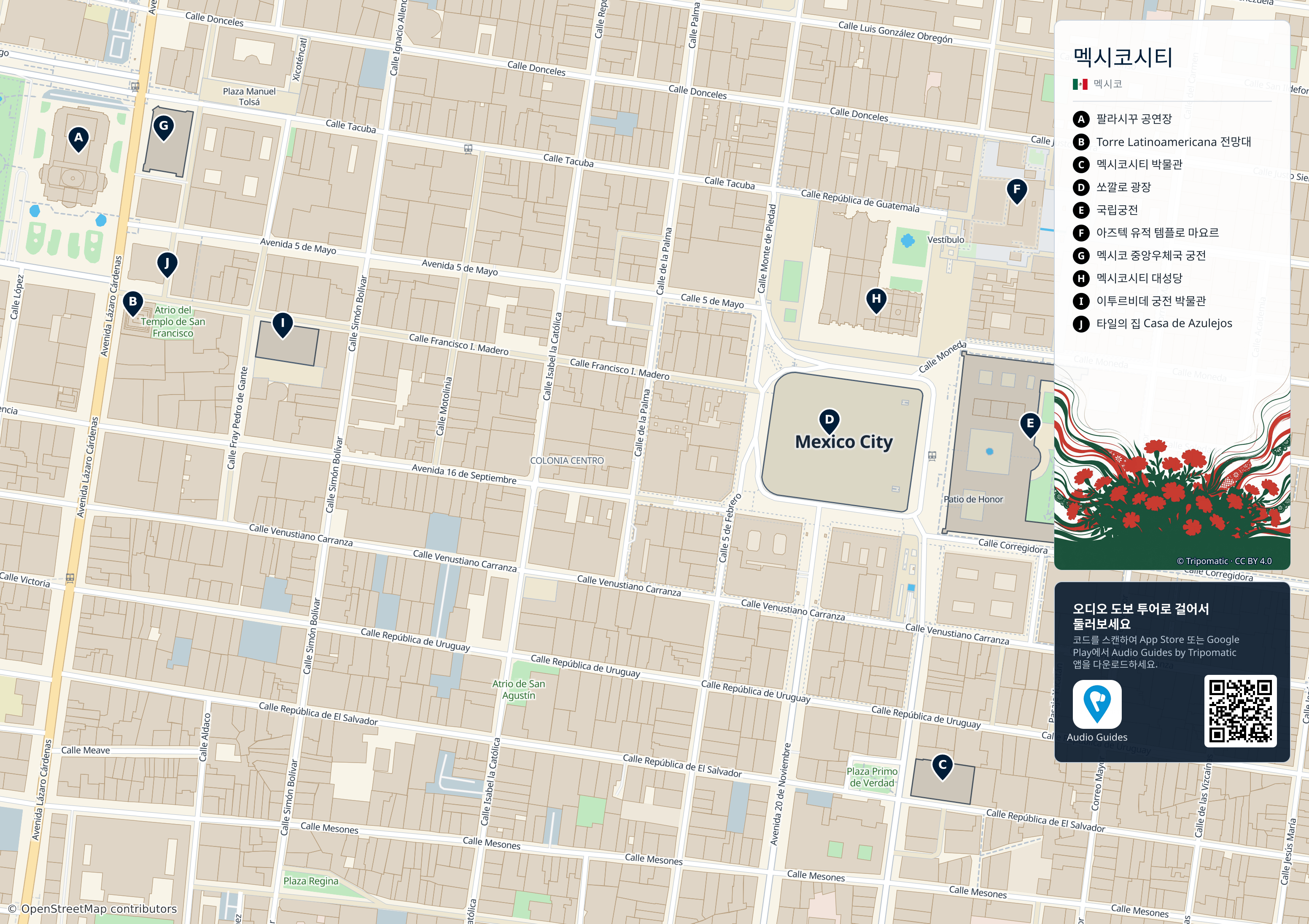
Task: Click legend badge H for 멕시코시티 대성당
Action: point(1080,278)
